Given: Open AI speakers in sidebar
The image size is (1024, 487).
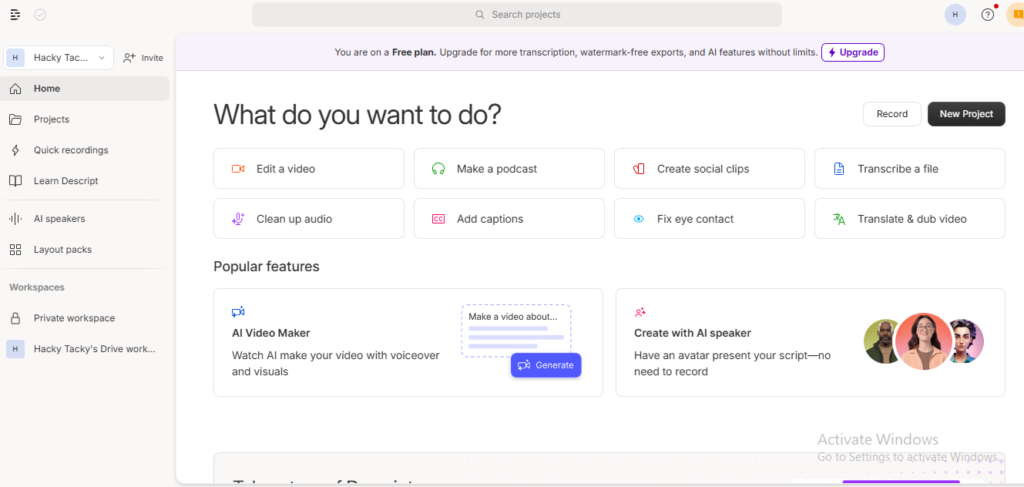Looking at the screenshot, I should (x=85, y=219).
